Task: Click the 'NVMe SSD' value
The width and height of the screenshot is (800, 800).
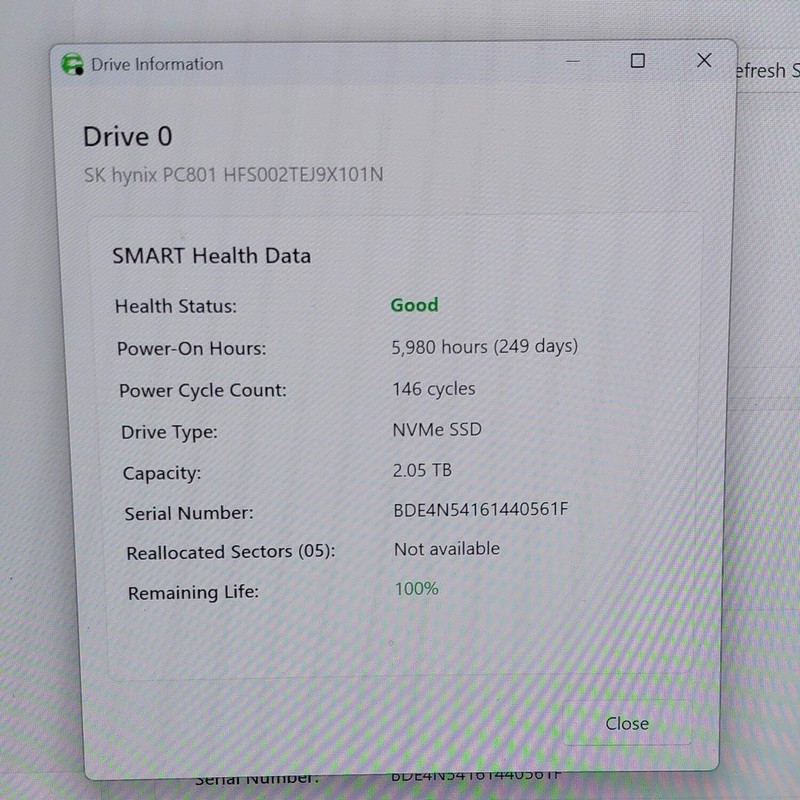Action: [437, 430]
